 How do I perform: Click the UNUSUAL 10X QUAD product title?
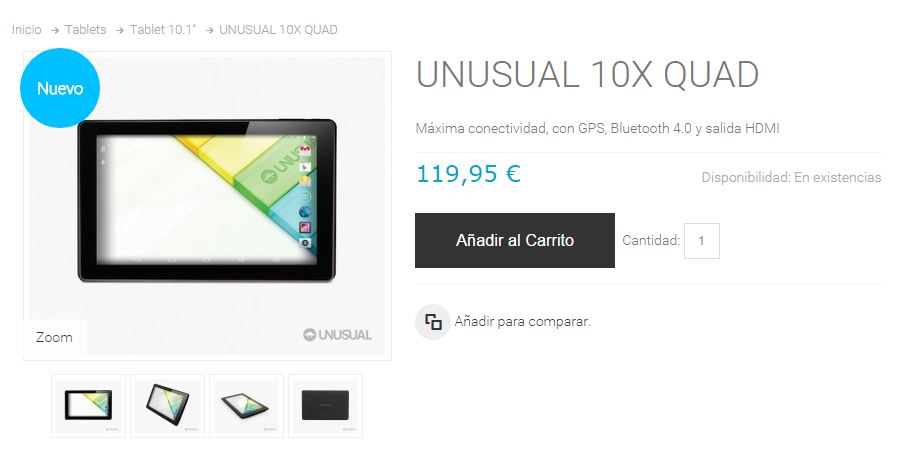pos(587,75)
